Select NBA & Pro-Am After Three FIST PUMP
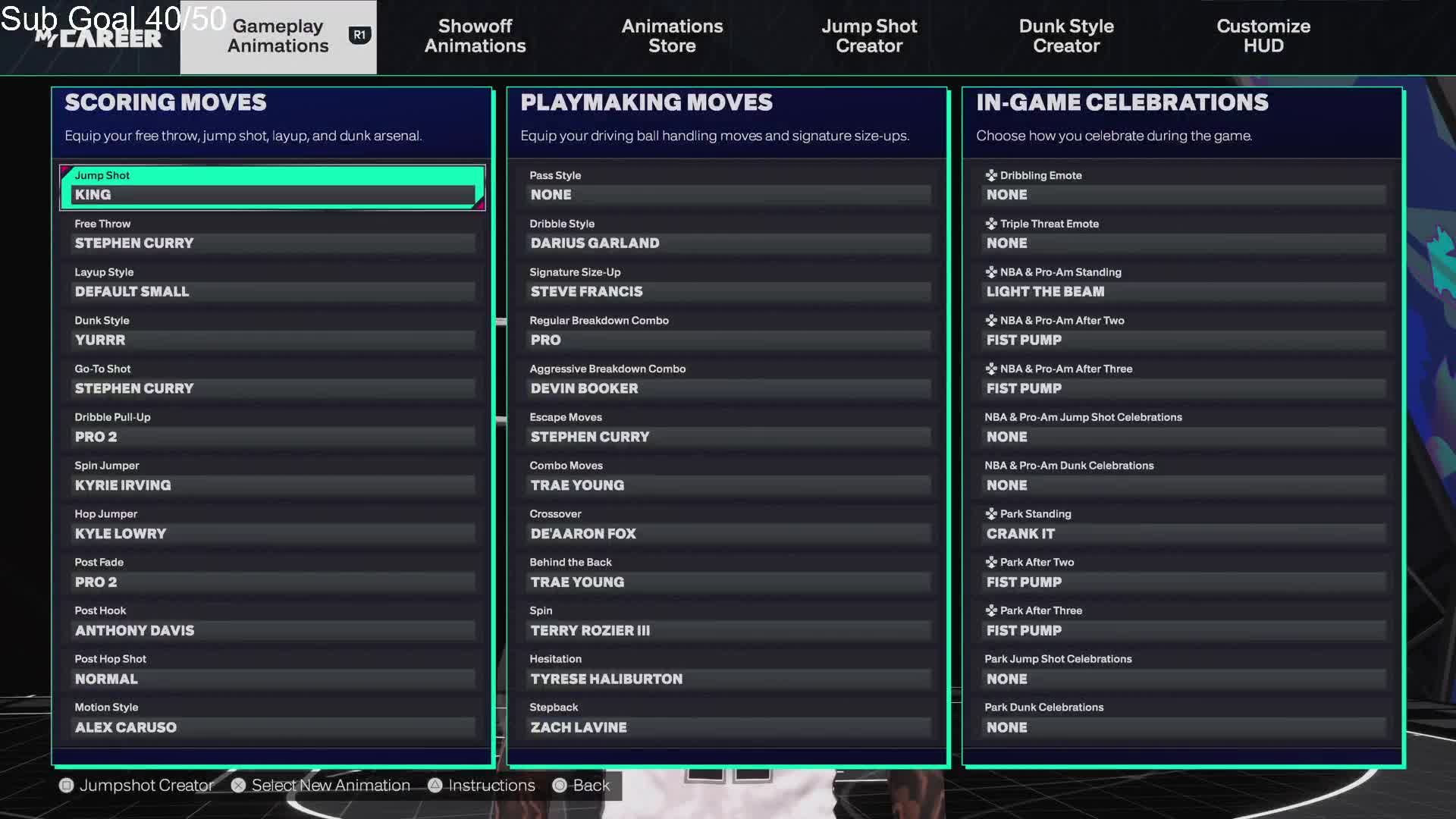Viewport: 1456px width, 819px height. click(x=1184, y=388)
